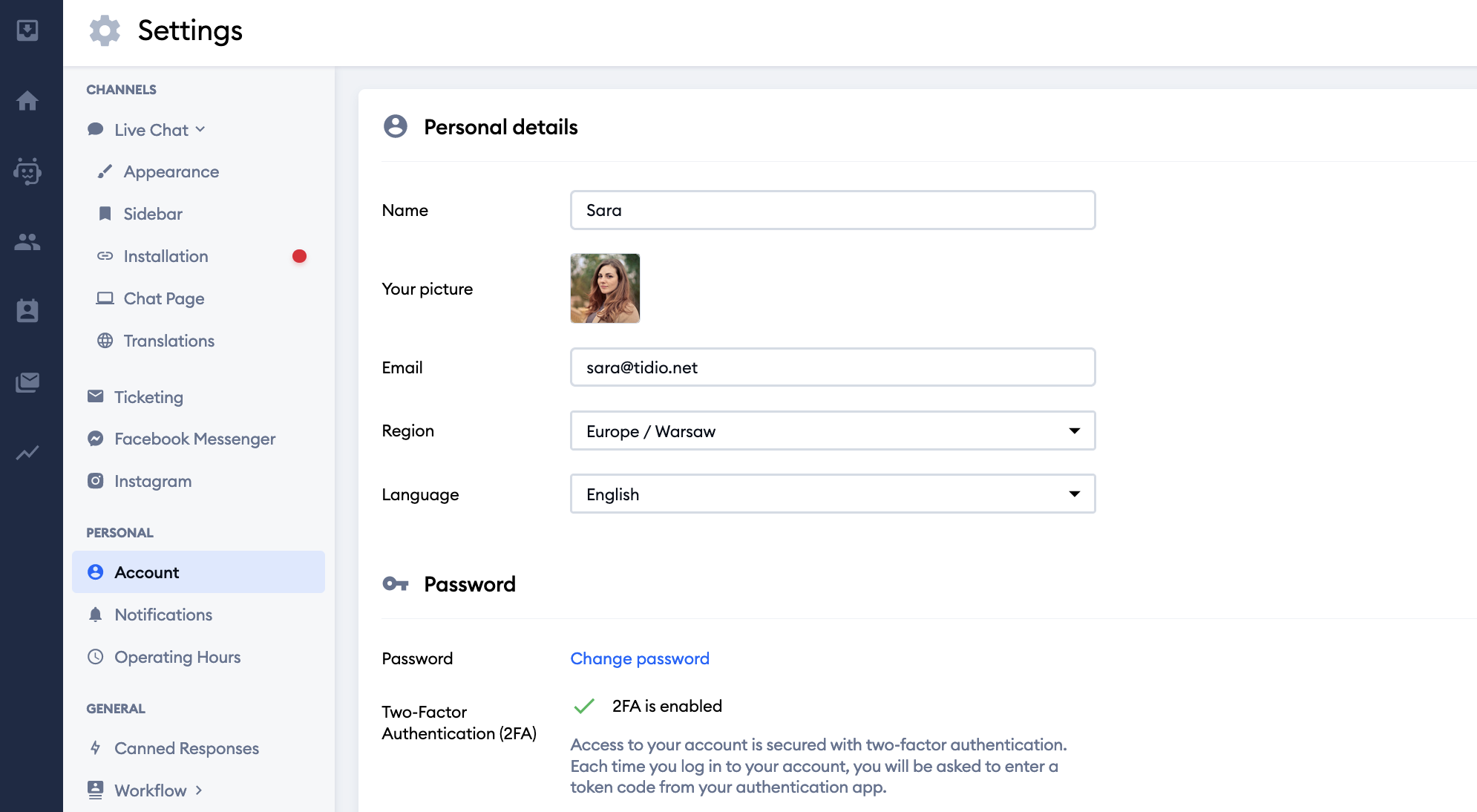Click the CHANNELS section label
The image size is (1477, 812).
pos(121,90)
